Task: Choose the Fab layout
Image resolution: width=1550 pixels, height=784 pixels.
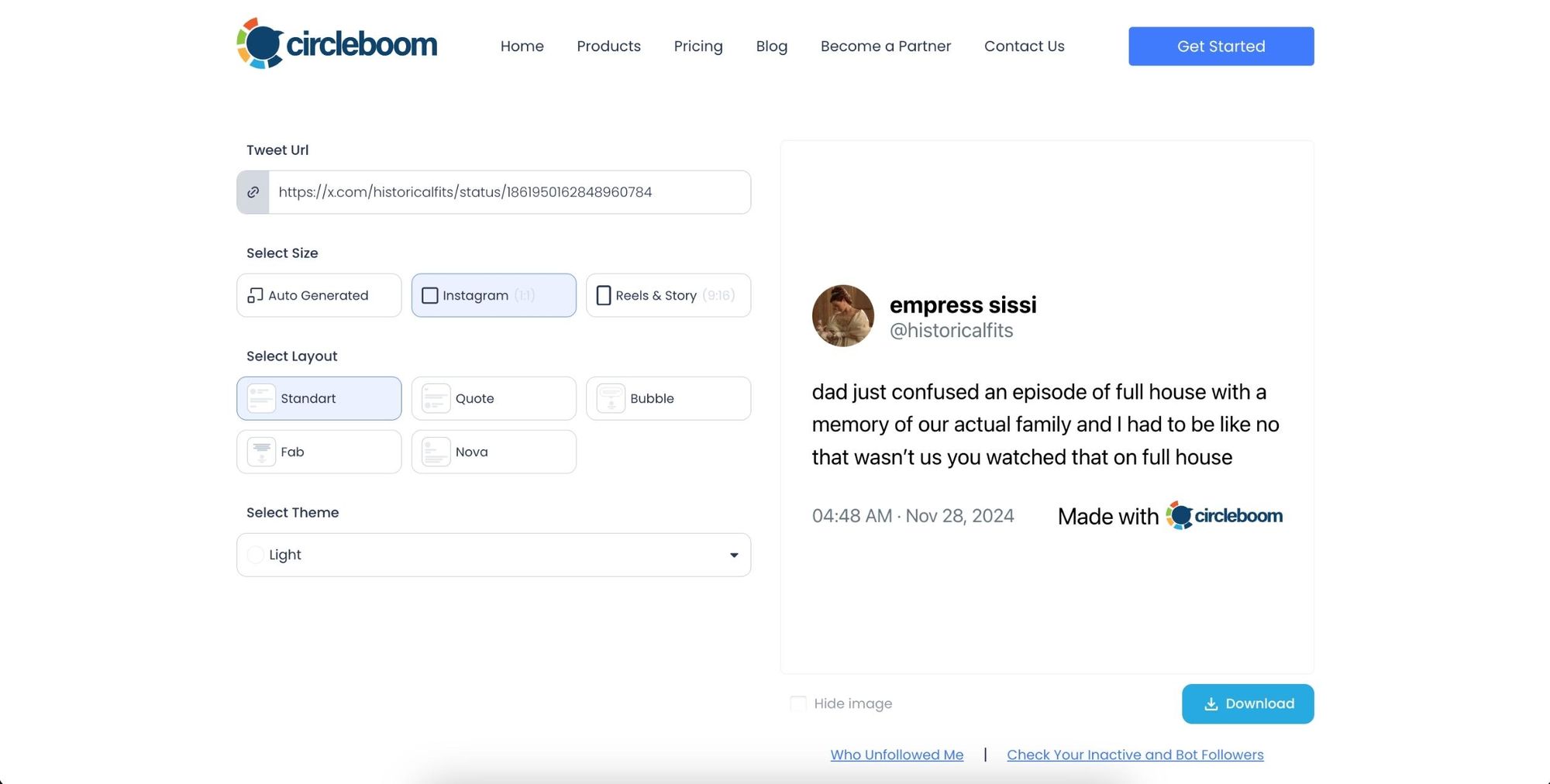Action: tap(319, 452)
